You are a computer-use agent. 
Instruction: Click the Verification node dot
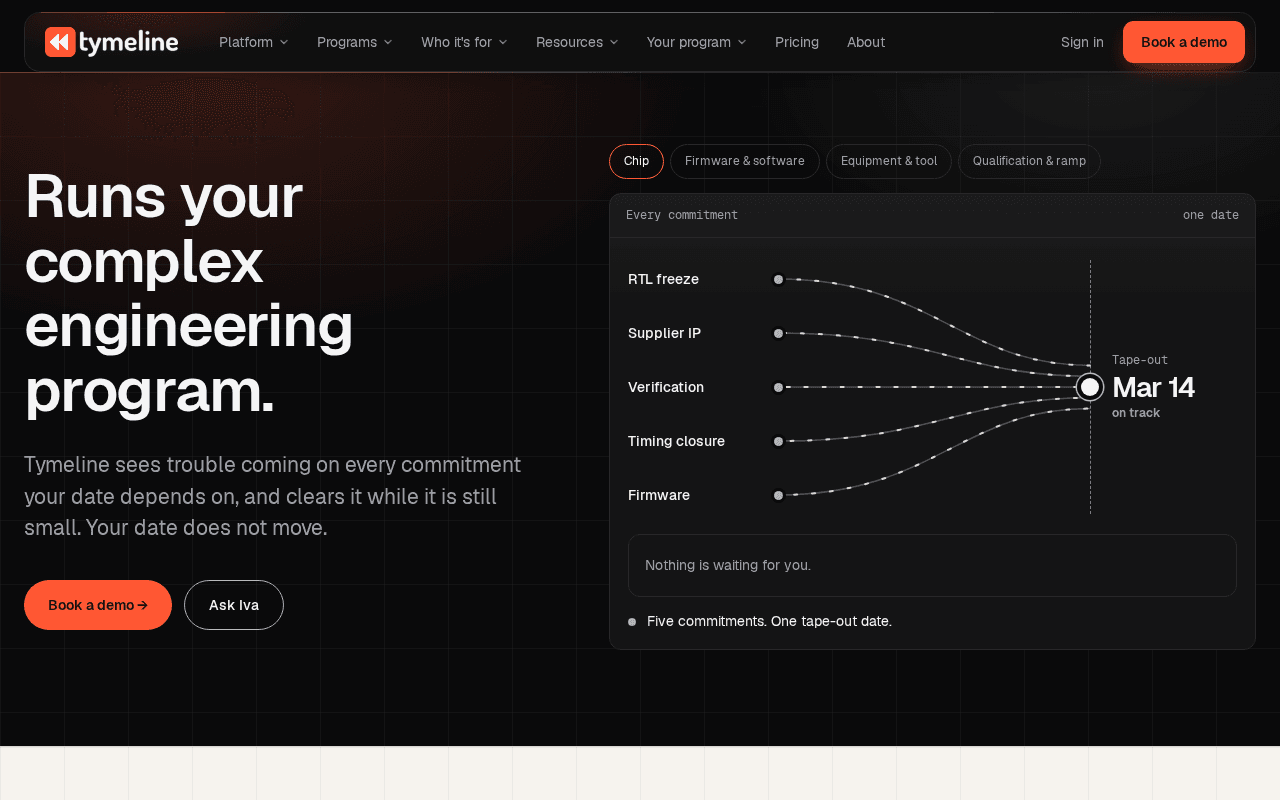click(x=778, y=387)
